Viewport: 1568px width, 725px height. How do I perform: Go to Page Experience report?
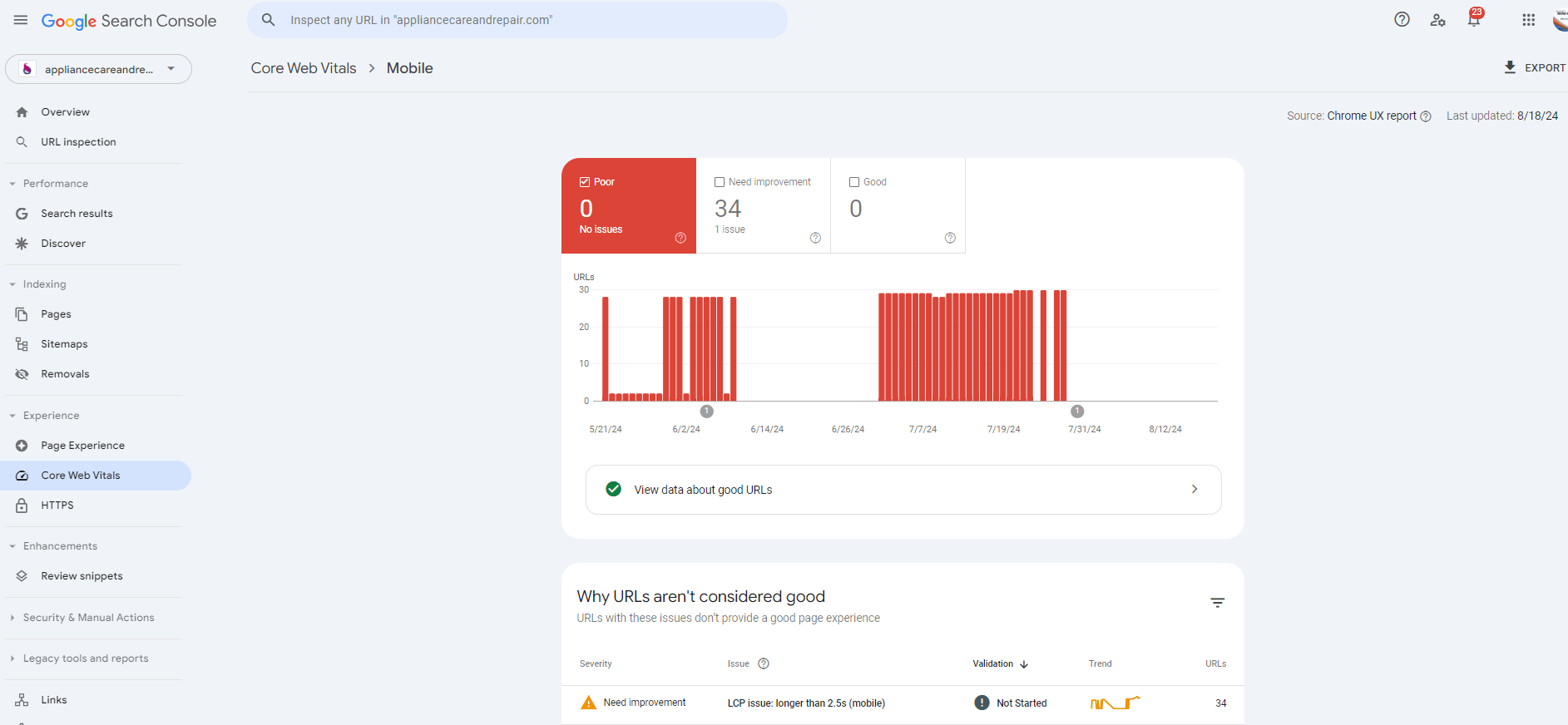(82, 446)
